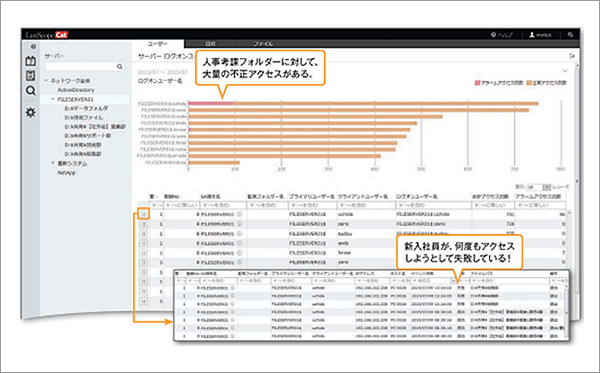Click the uchida client user cell in the table

365,214
